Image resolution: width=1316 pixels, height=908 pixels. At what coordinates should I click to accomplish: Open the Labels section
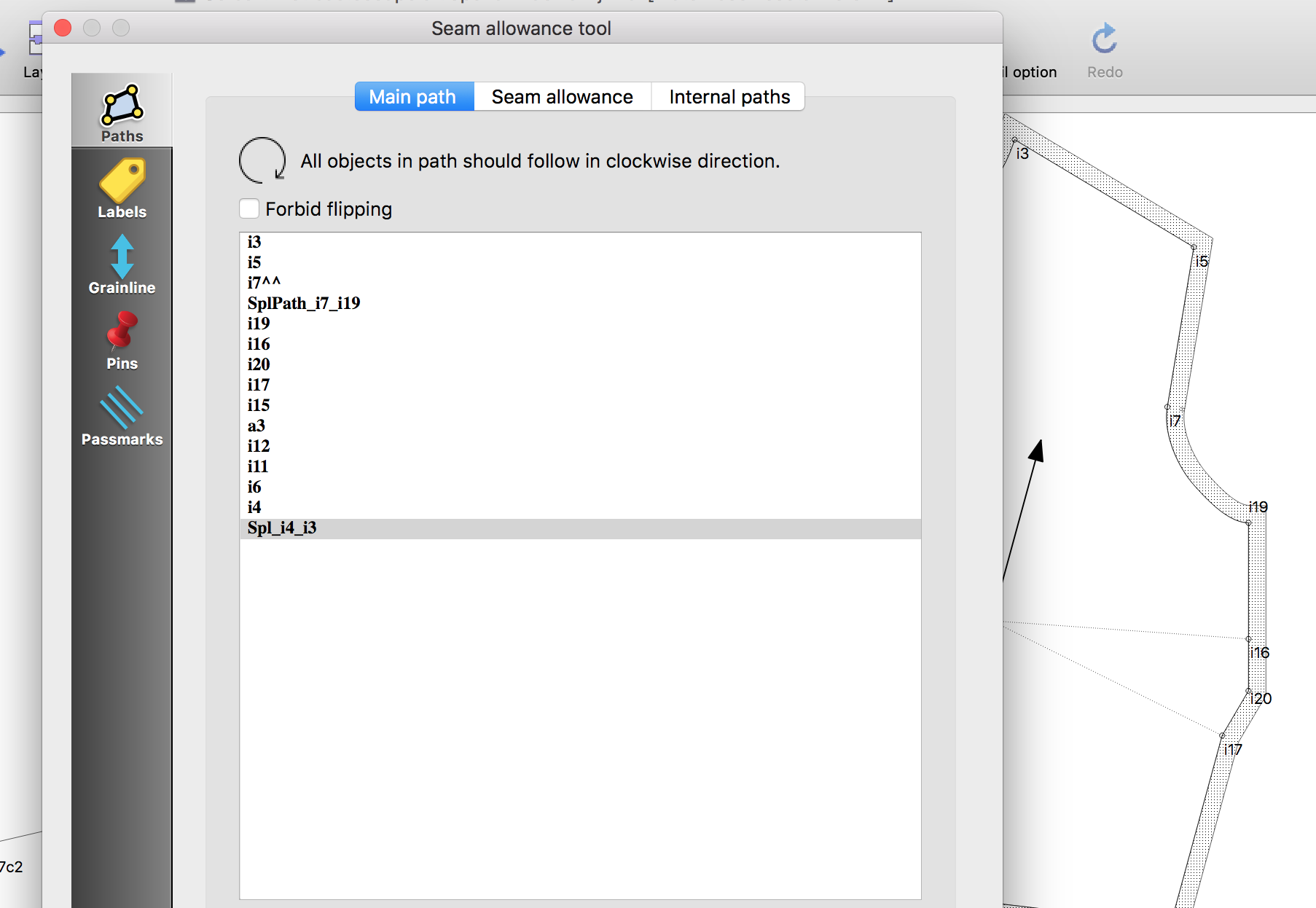click(122, 189)
